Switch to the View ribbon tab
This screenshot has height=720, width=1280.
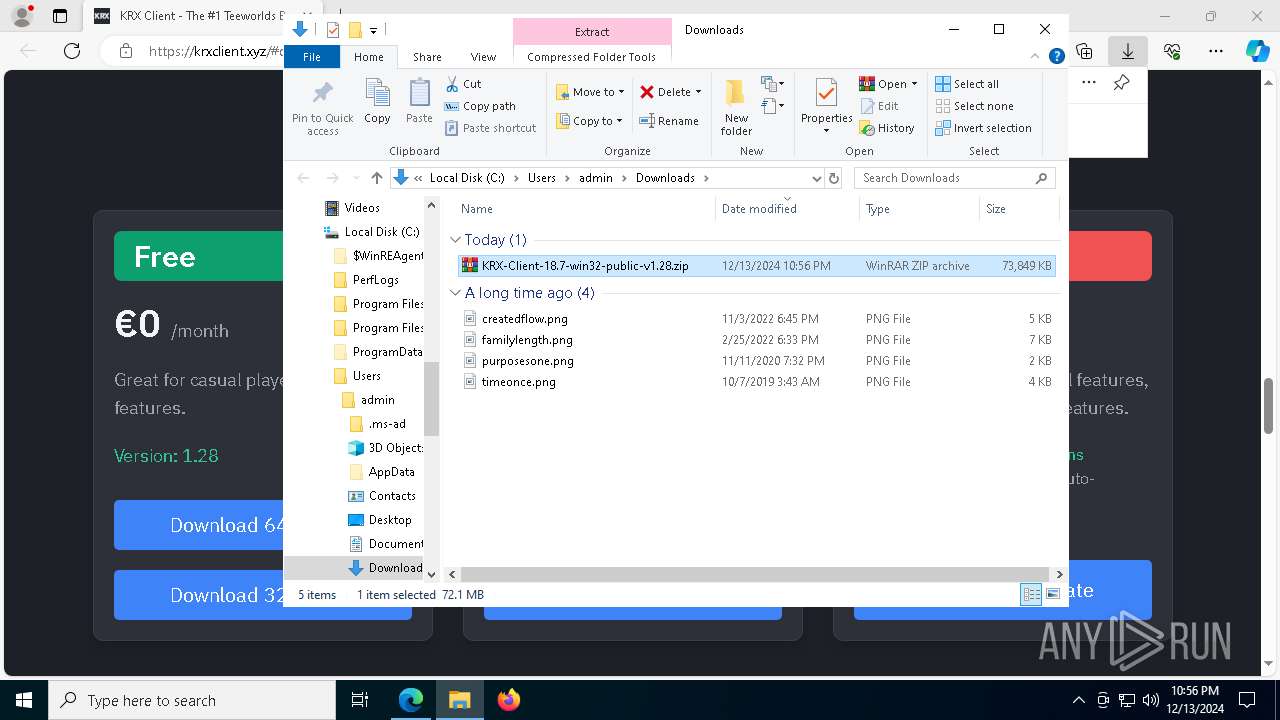tap(483, 57)
